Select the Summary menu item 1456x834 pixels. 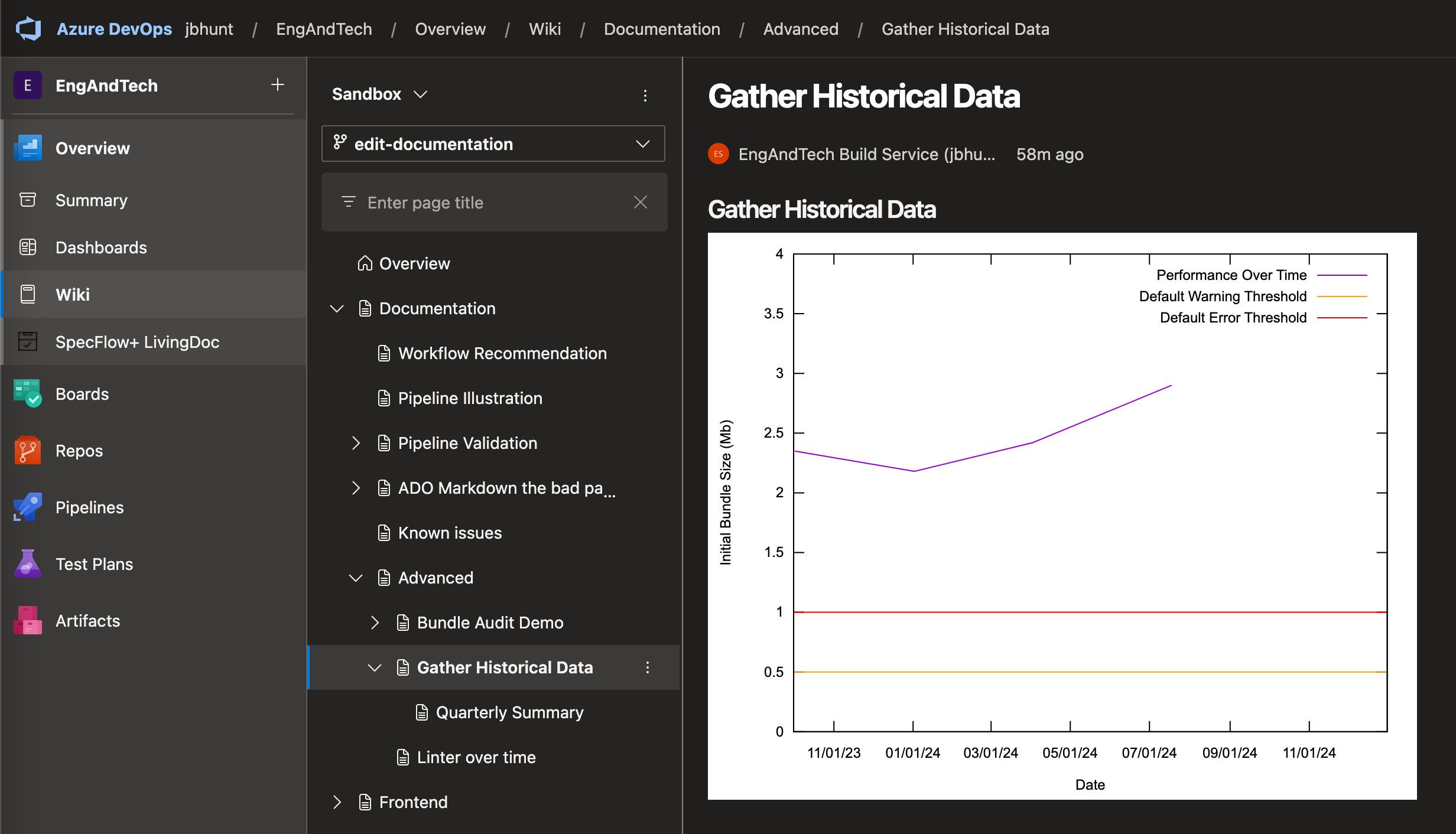pyautogui.click(x=91, y=200)
